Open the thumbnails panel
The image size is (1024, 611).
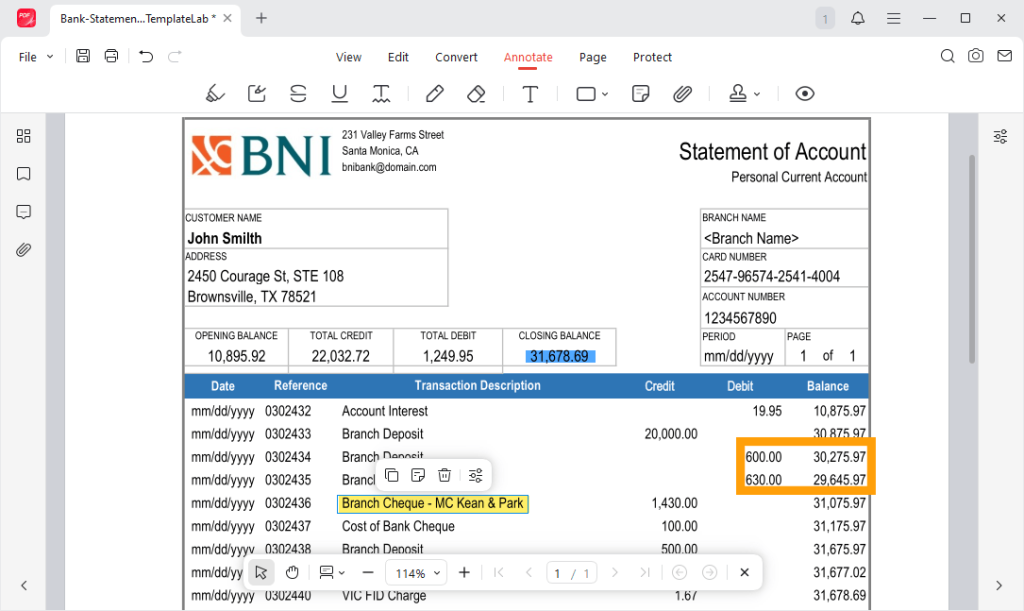point(24,136)
